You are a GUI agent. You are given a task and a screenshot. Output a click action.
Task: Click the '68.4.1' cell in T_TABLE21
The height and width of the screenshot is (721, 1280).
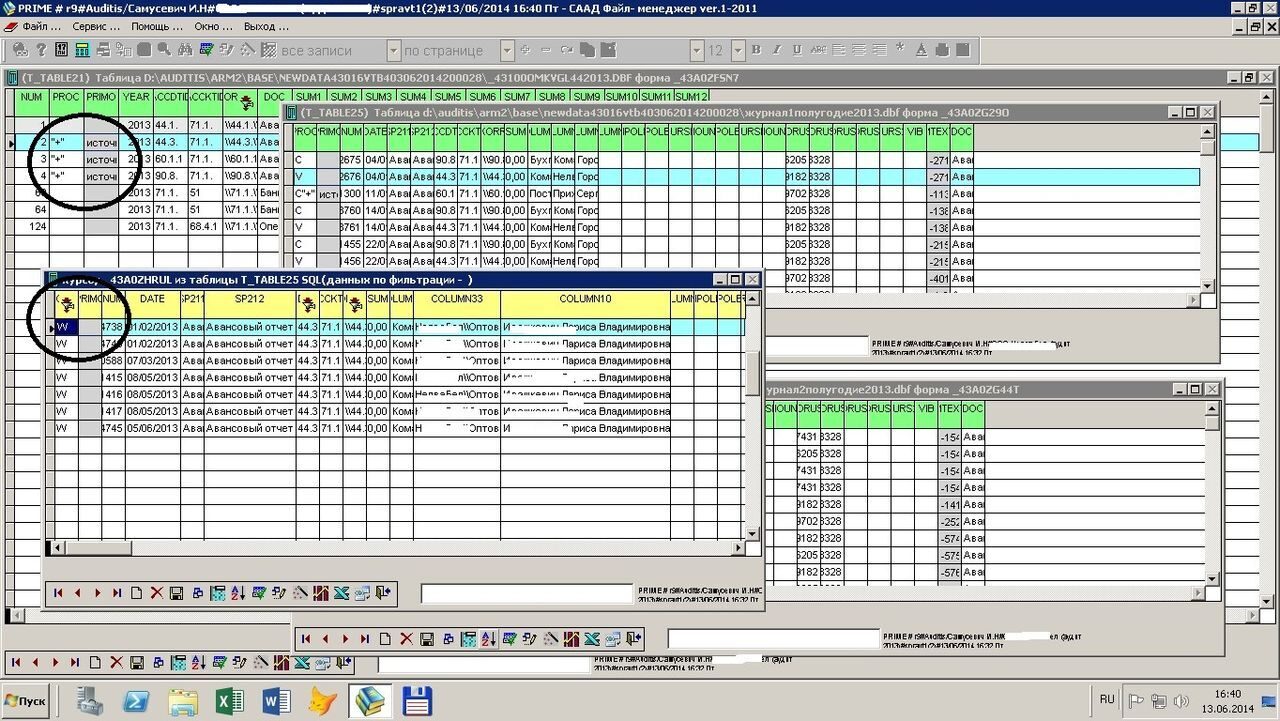pos(204,227)
